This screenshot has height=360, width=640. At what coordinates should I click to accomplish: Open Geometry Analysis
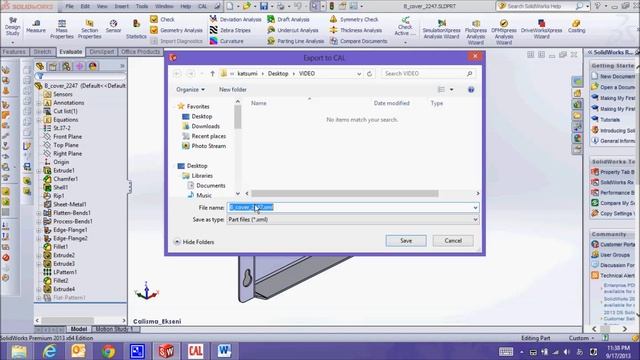point(176,30)
